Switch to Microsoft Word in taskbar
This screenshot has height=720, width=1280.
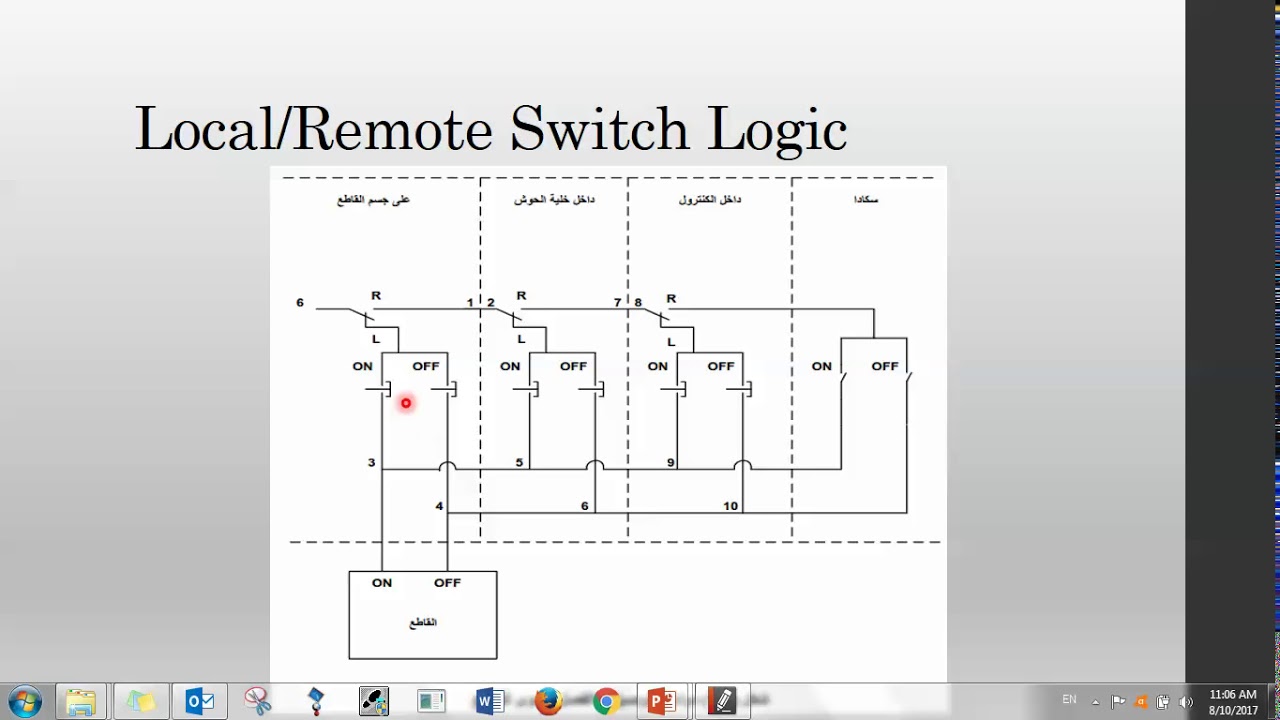[490, 701]
